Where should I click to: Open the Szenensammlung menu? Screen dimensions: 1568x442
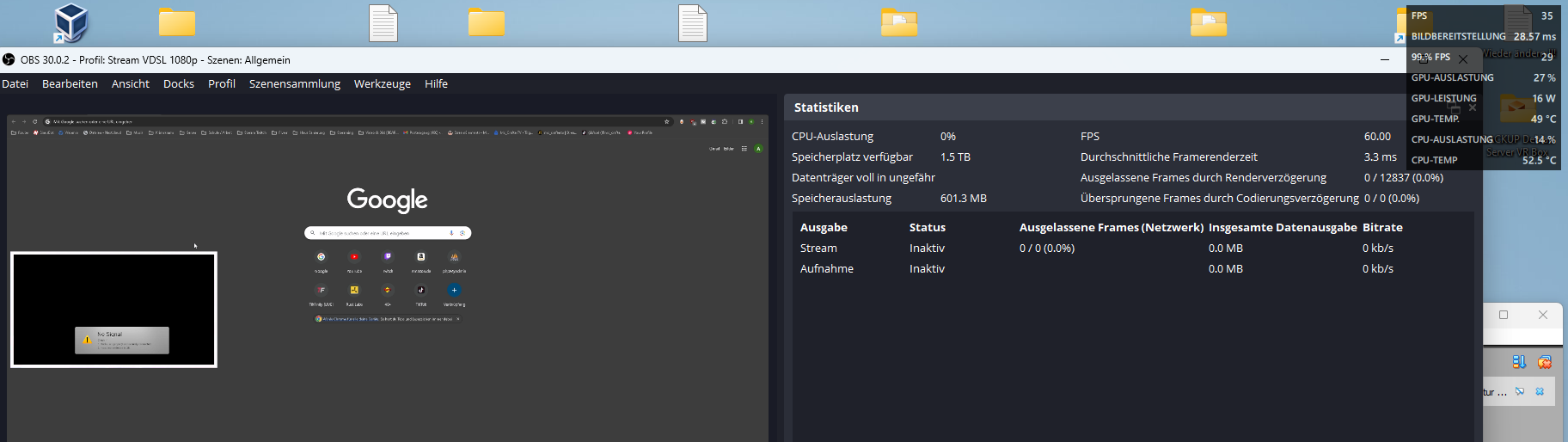(x=295, y=83)
